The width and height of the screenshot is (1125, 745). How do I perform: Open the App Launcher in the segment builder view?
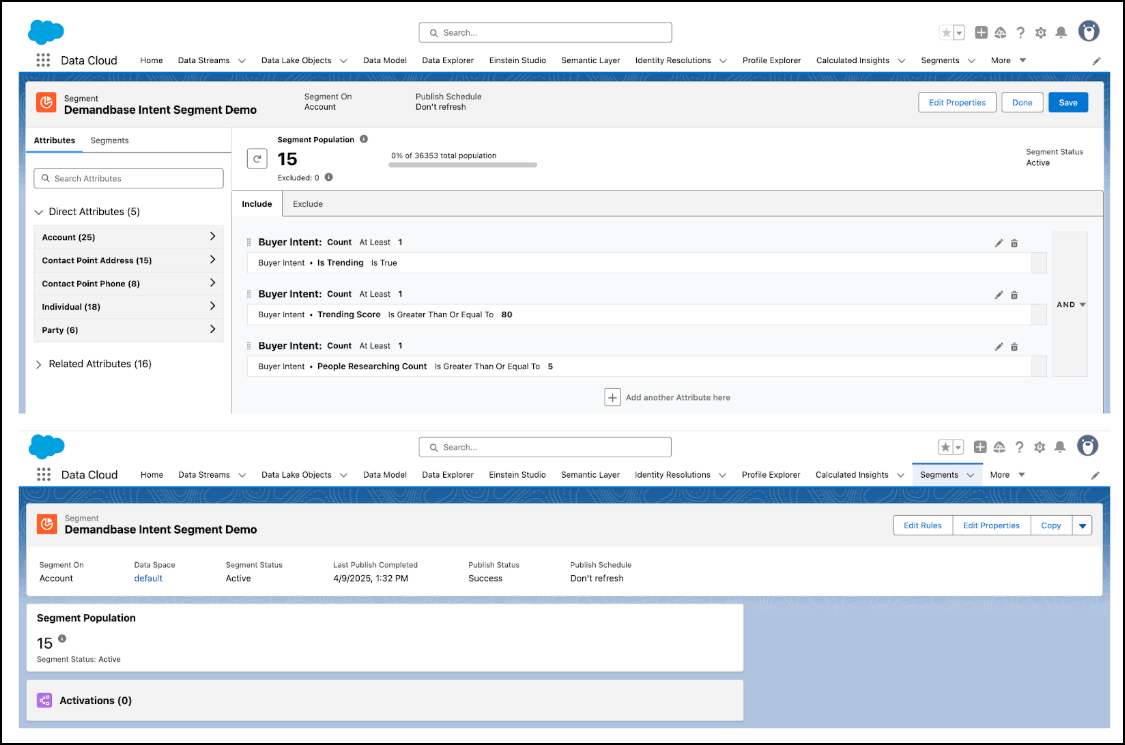tap(43, 60)
